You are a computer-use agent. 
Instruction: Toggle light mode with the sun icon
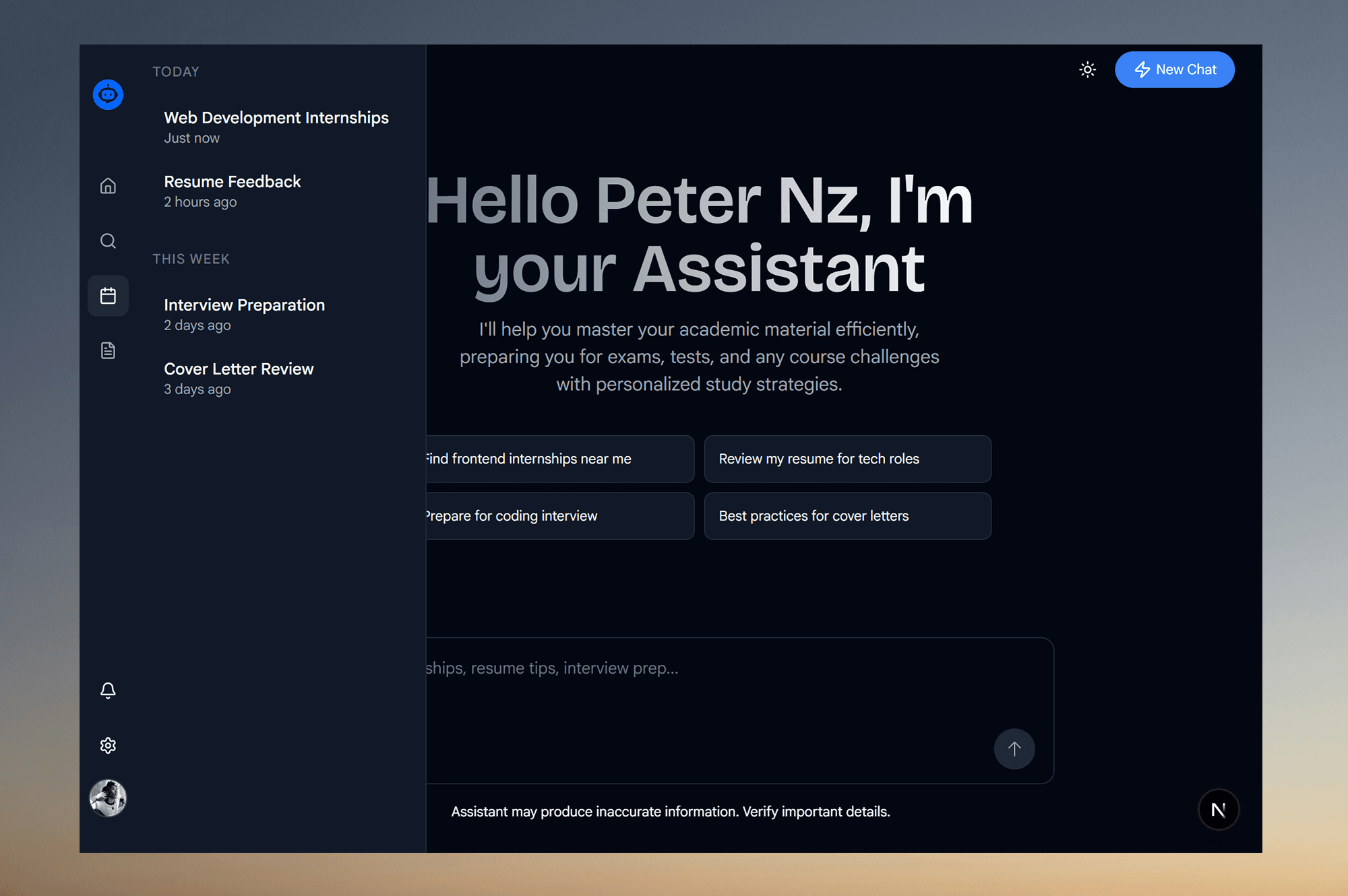pyautogui.click(x=1087, y=69)
